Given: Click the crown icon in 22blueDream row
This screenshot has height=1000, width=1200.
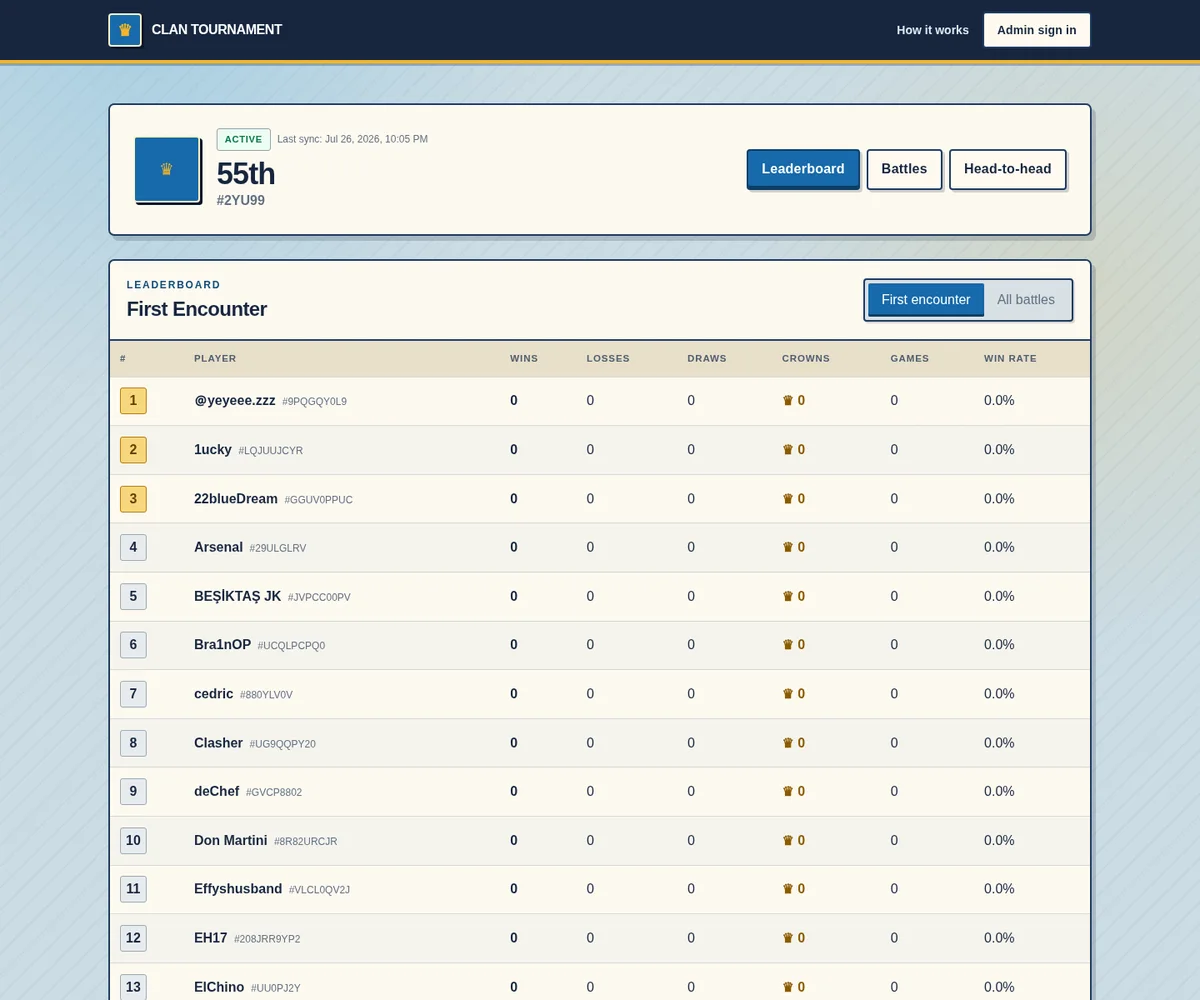Looking at the screenshot, I should coord(788,499).
